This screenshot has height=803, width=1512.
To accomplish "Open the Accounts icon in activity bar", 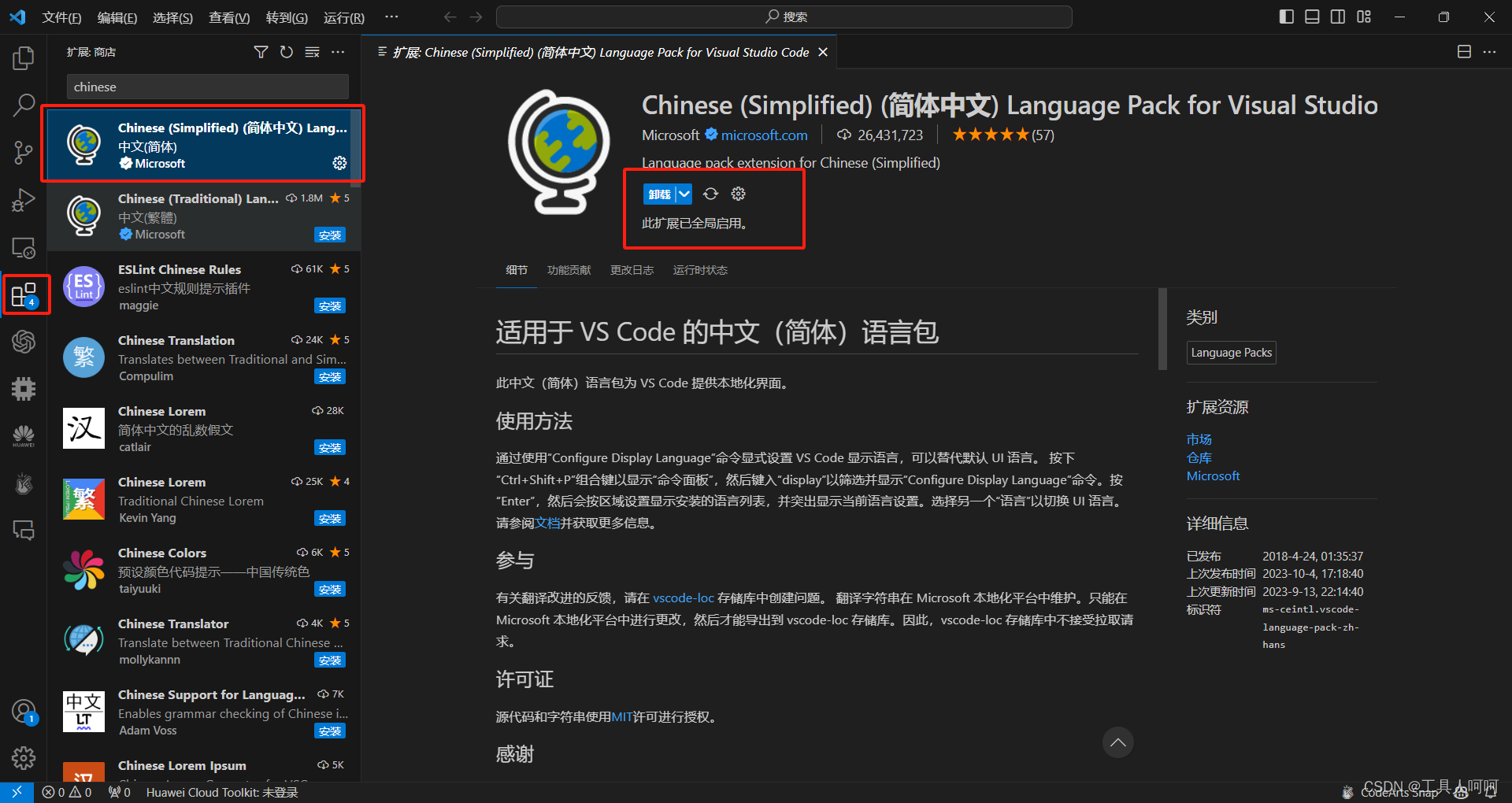I will 24,712.
